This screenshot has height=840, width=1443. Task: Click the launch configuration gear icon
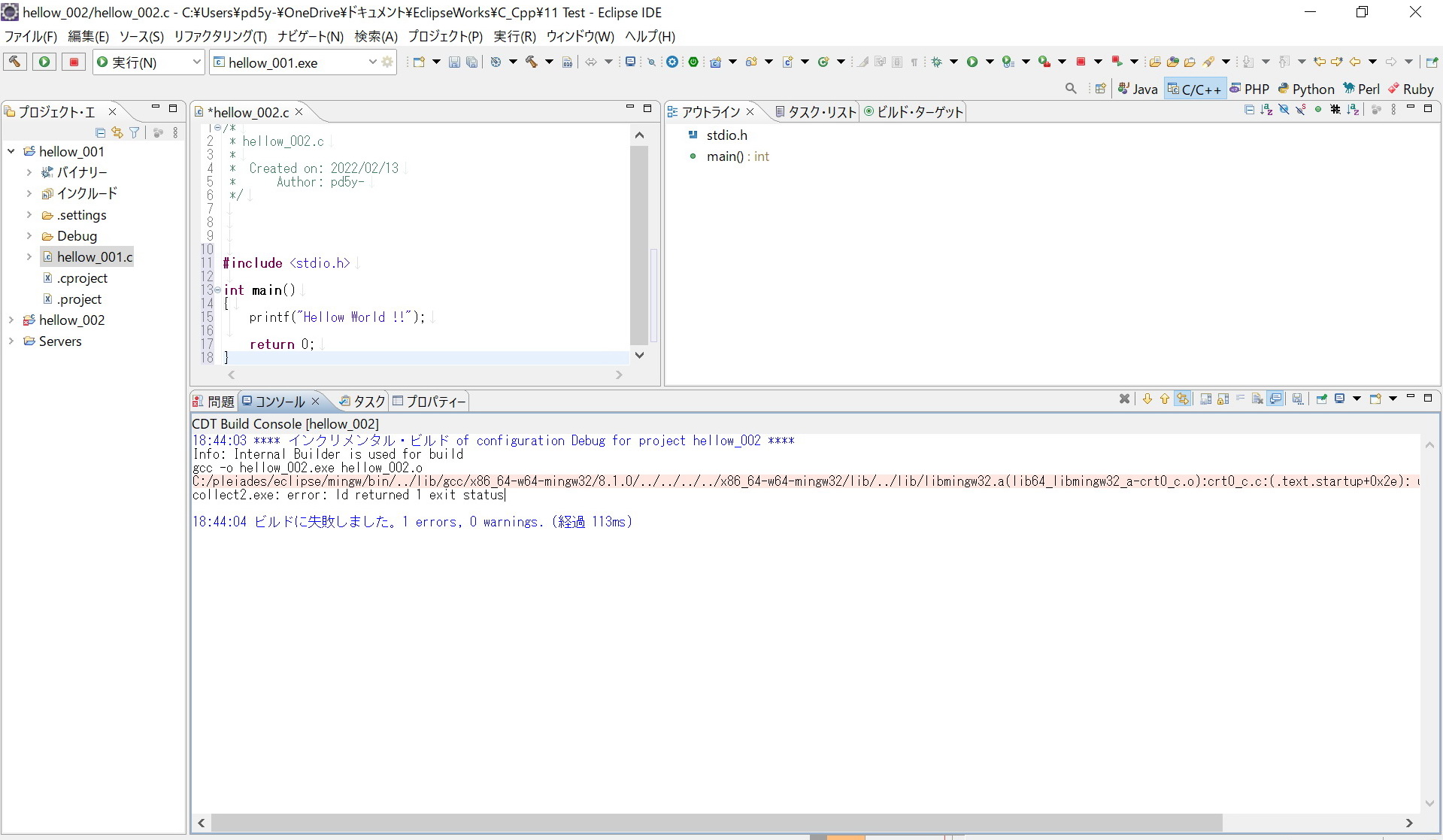[387, 62]
